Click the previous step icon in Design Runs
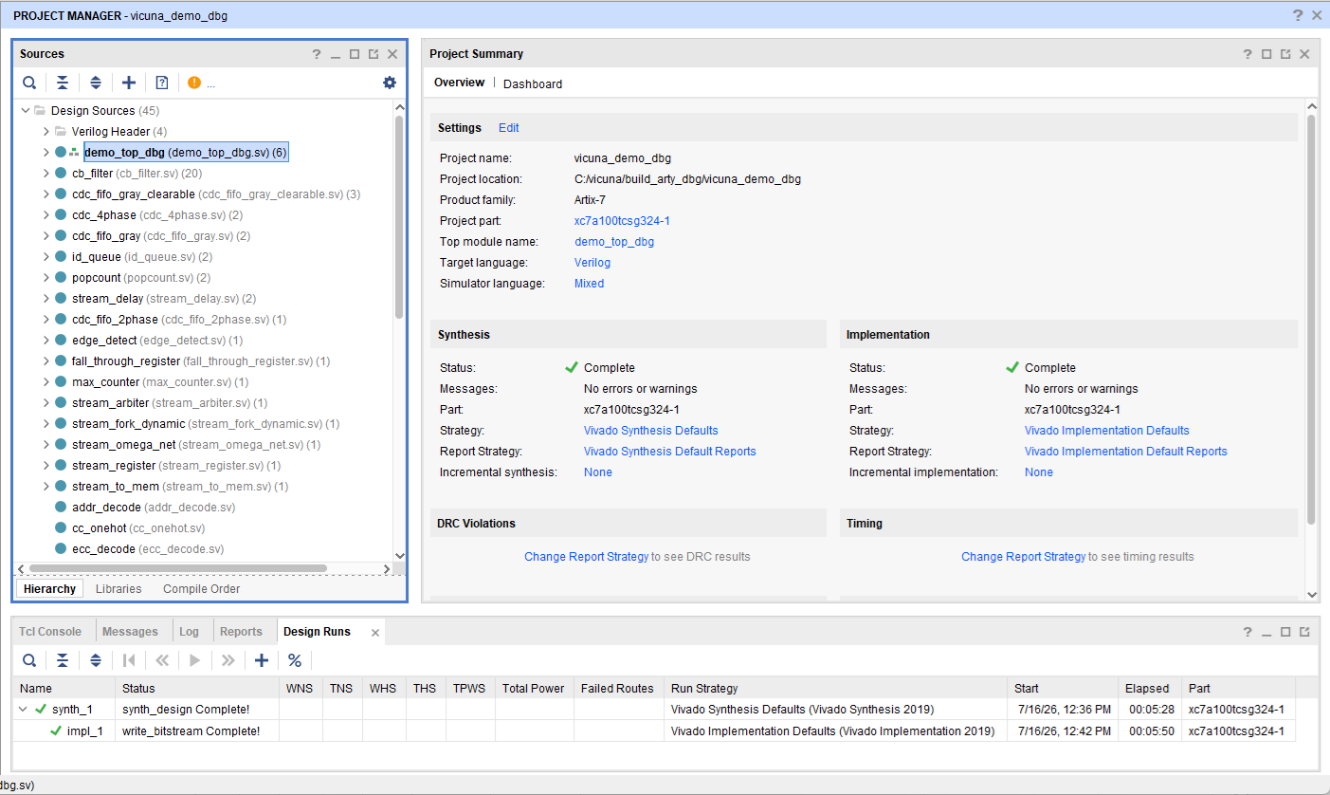The width and height of the screenshot is (1330, 795). point(162,660)
